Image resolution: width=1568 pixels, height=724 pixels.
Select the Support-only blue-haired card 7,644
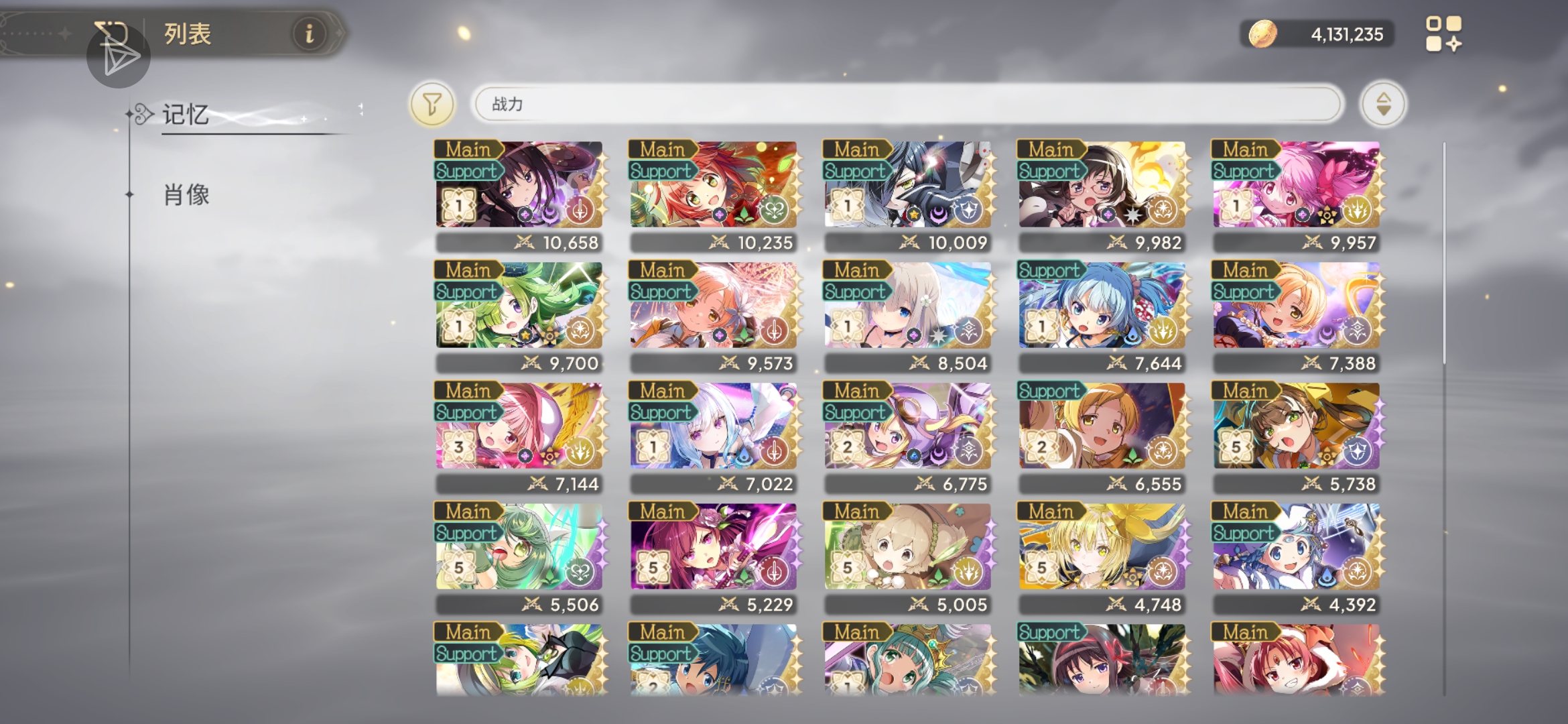[1102, 316]
